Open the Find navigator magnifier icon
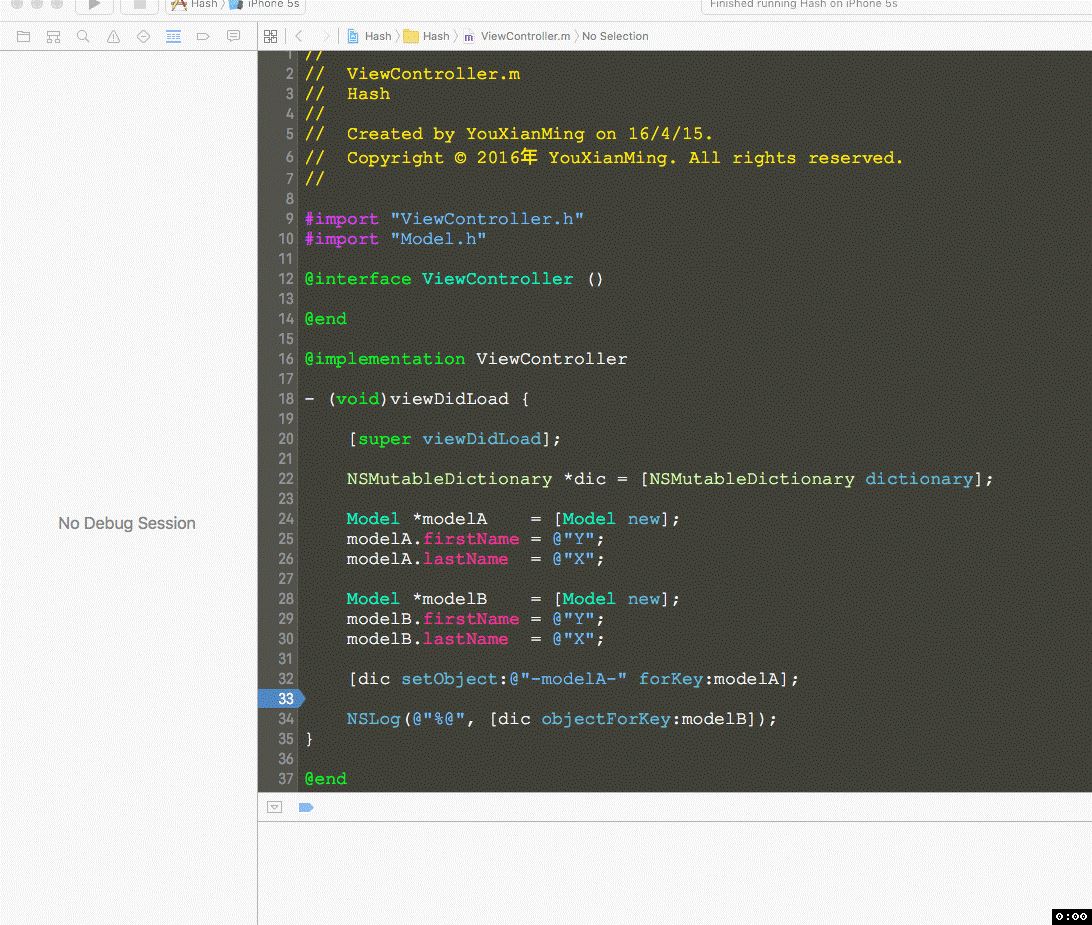Image resolution: width=1092 pixels, height=925 pixels. click(83, 36)
